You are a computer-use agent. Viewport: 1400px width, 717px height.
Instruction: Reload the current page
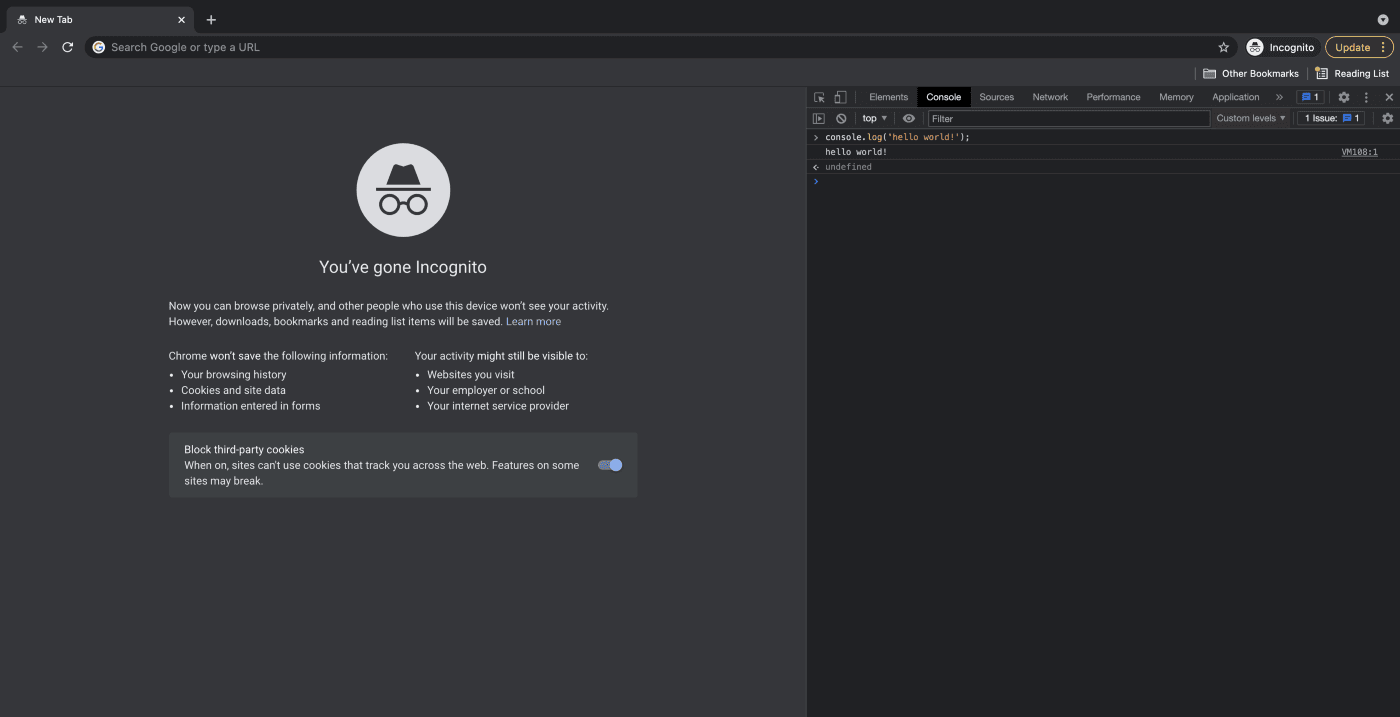[68, 47]
